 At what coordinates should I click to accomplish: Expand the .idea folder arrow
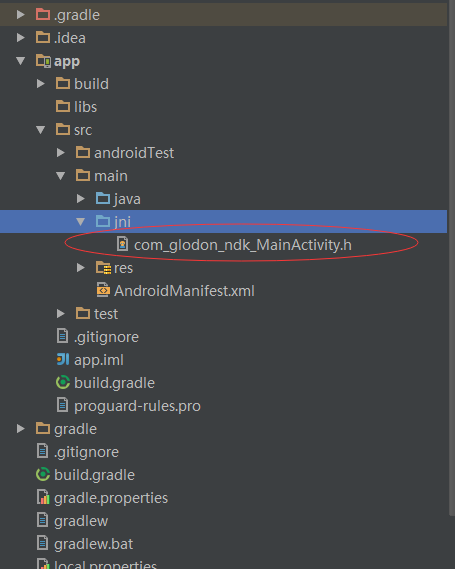point(21,37)
